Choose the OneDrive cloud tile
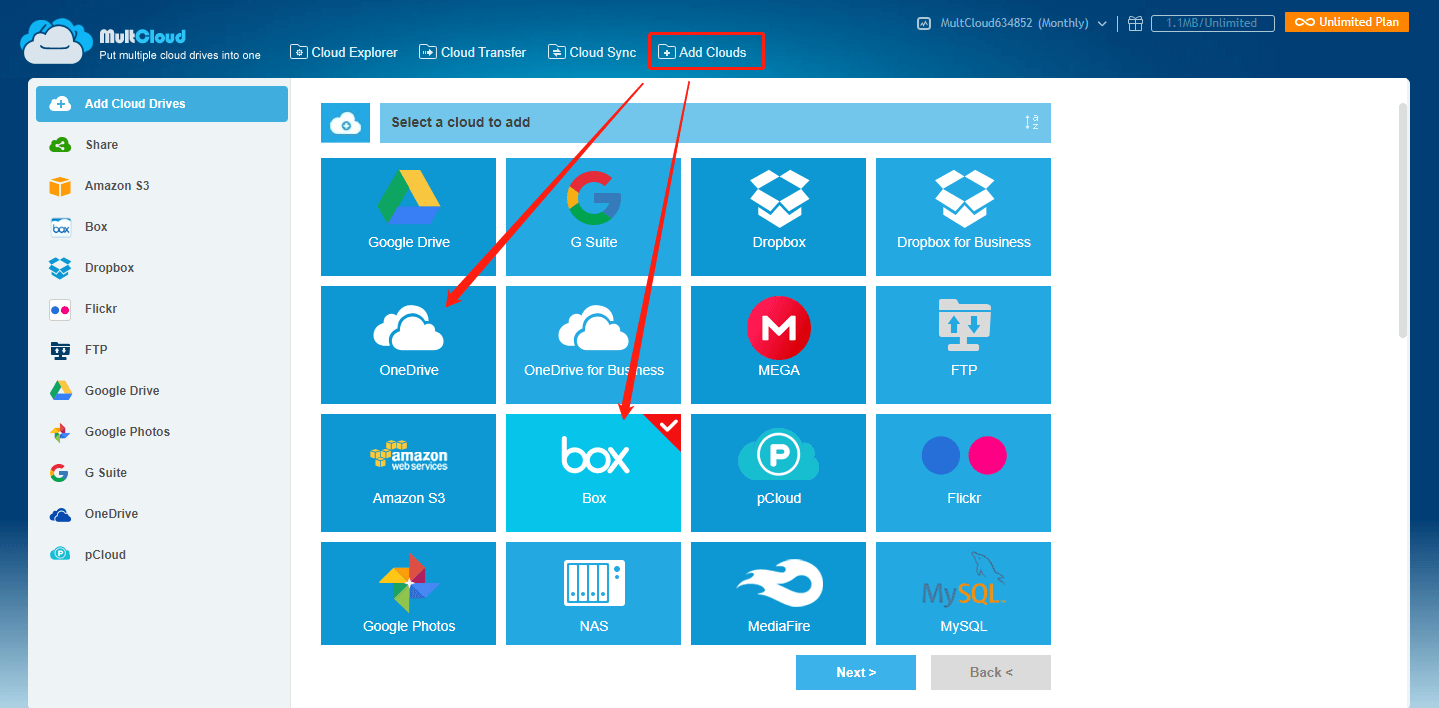1439x708 pixels. (408, 345)
